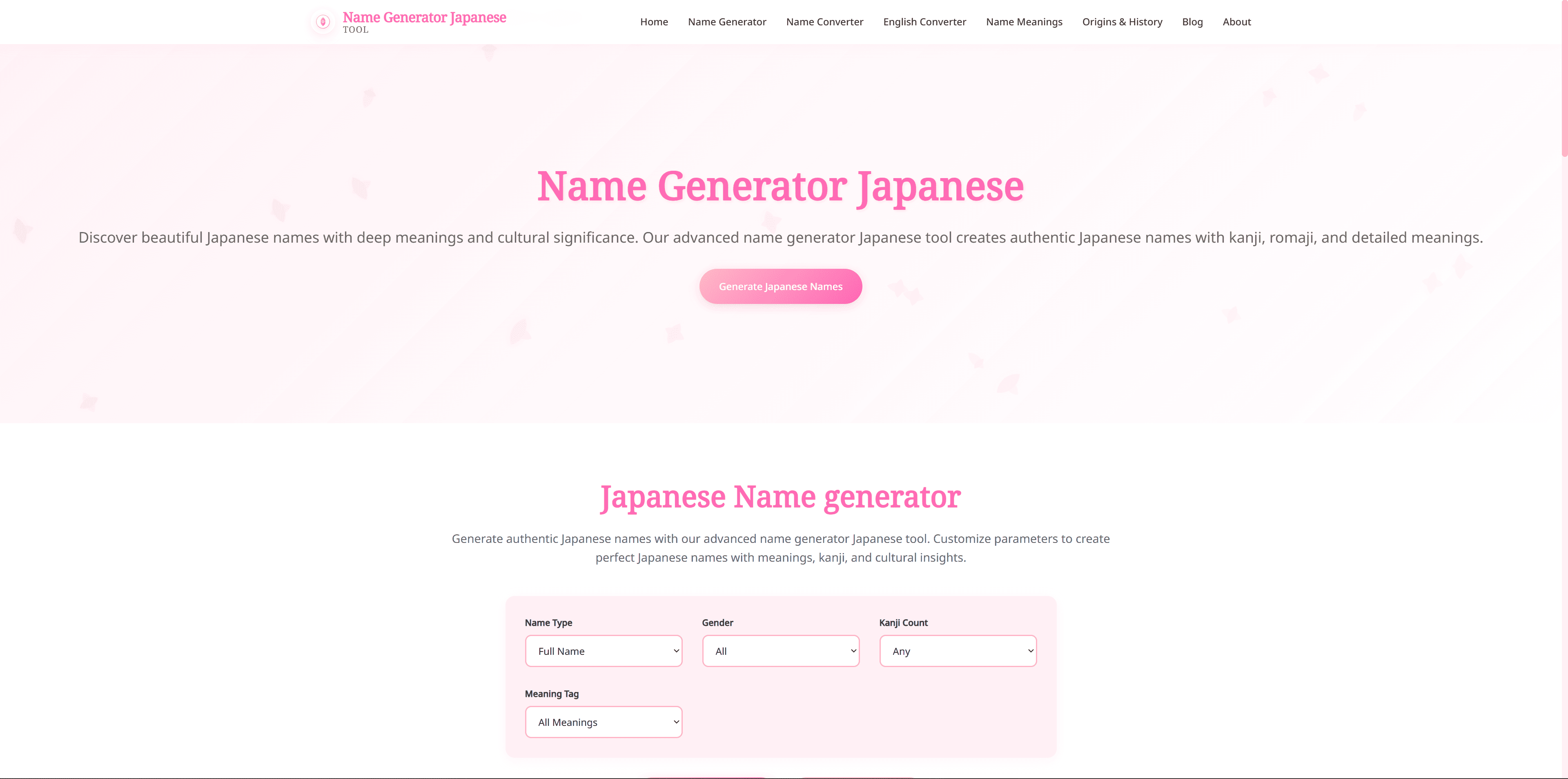Click the All Meanings selection box
Viewport: 1568px width, 779px height.
click(603, 722)
